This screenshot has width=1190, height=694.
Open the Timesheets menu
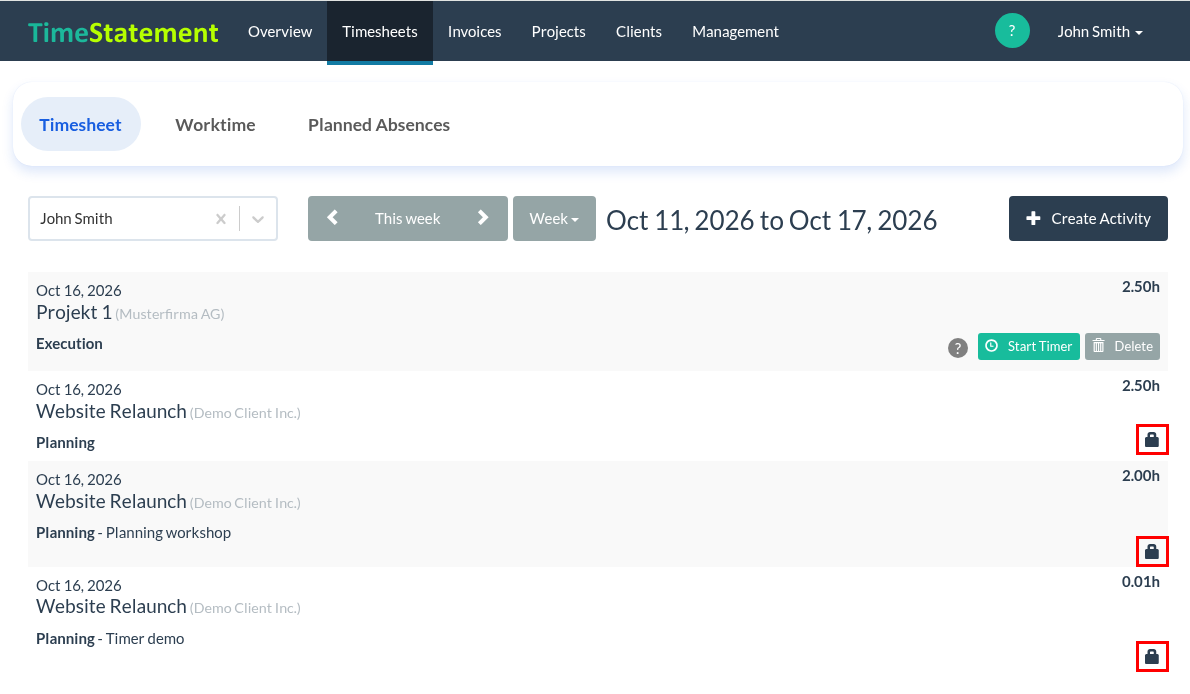point(379,32)
